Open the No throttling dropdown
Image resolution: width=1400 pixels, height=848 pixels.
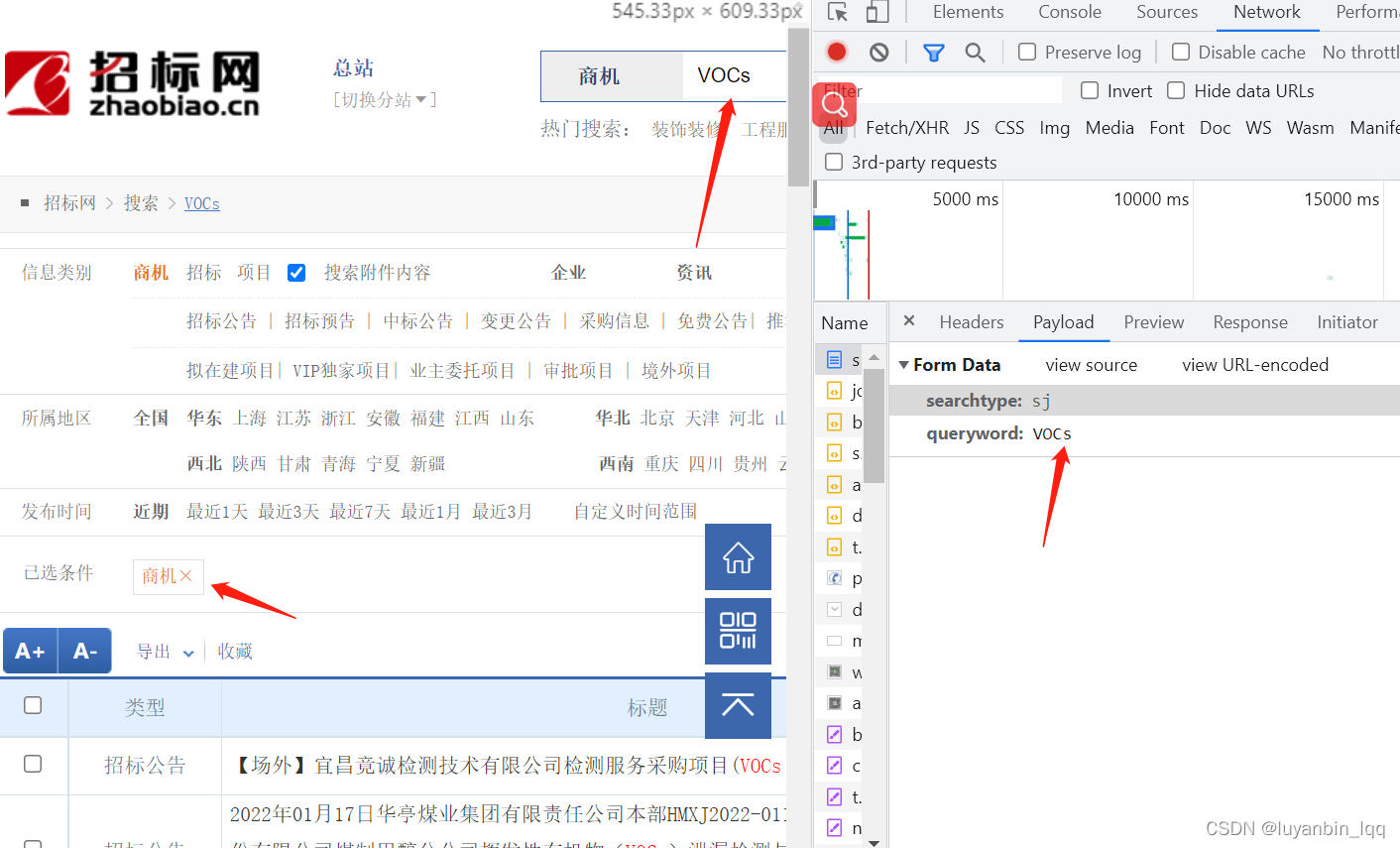tap(1360, 52)
